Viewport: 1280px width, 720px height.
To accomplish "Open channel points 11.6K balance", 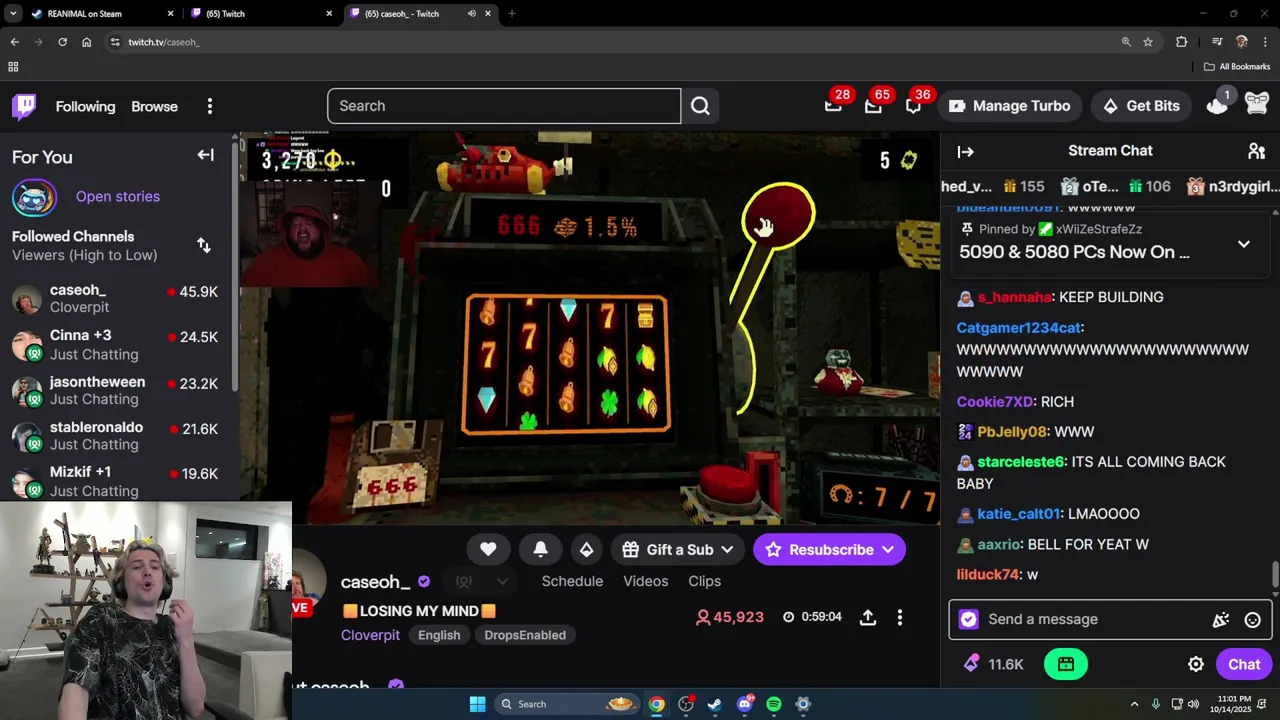I will (x=993, y=665).
